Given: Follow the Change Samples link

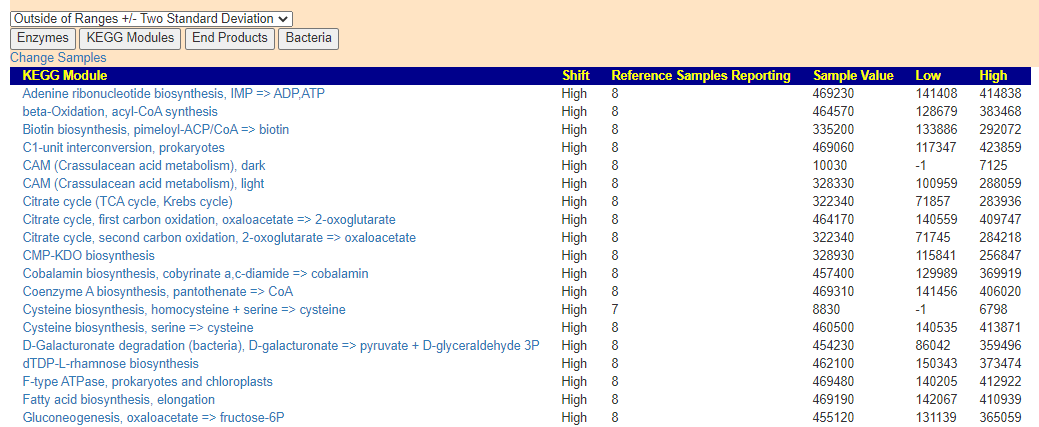Looking at the screenshot, I should click(x=58, y=58).
